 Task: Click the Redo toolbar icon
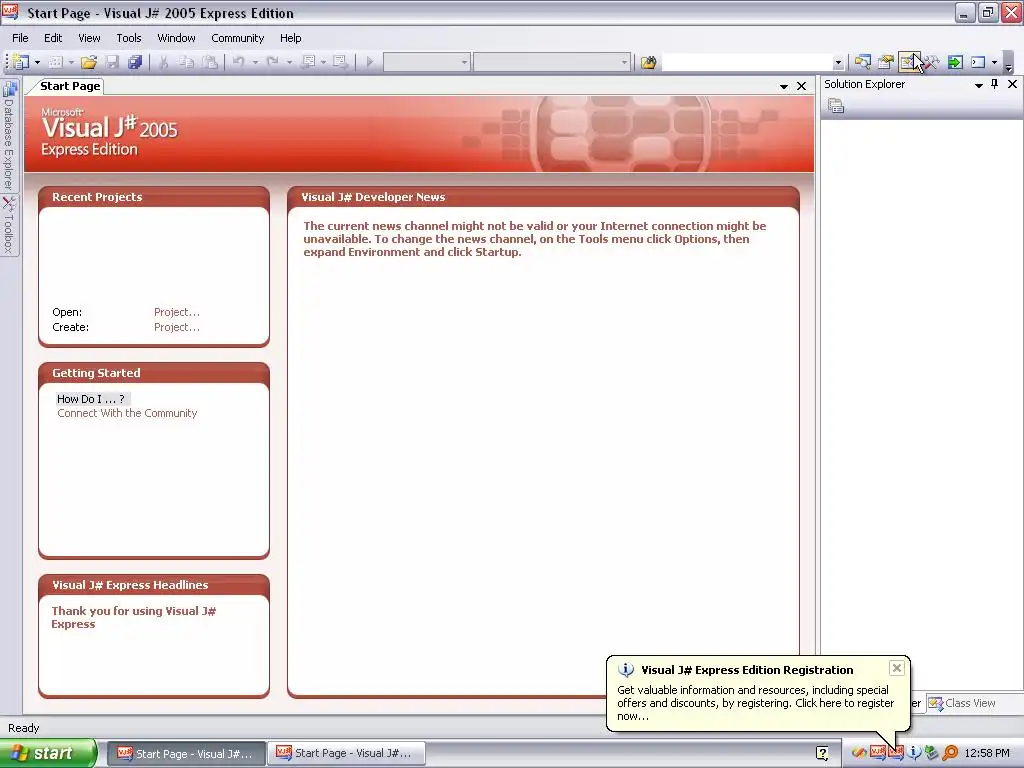coord(273,62)
